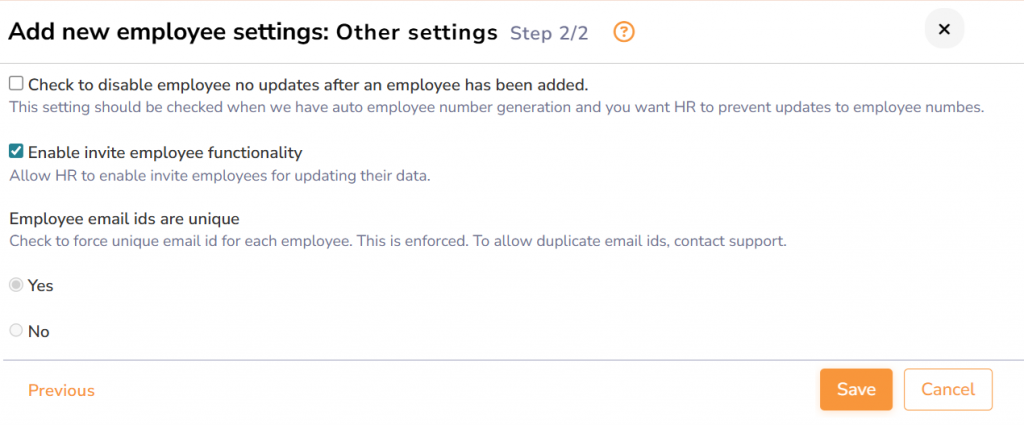Close the employee settings dialog
The height and width of the screenshot is (425, 1024).
(943, 29)
